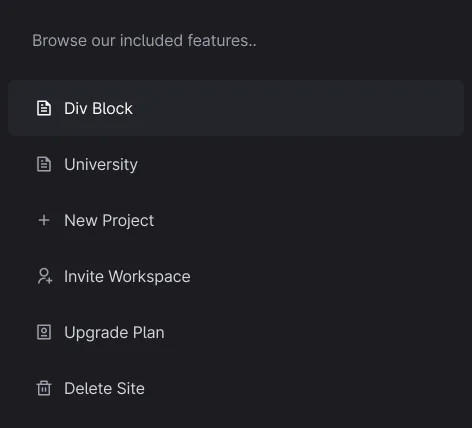Start a New Project from the list
Screen dimensions: 472x428
tap(236, 220)
